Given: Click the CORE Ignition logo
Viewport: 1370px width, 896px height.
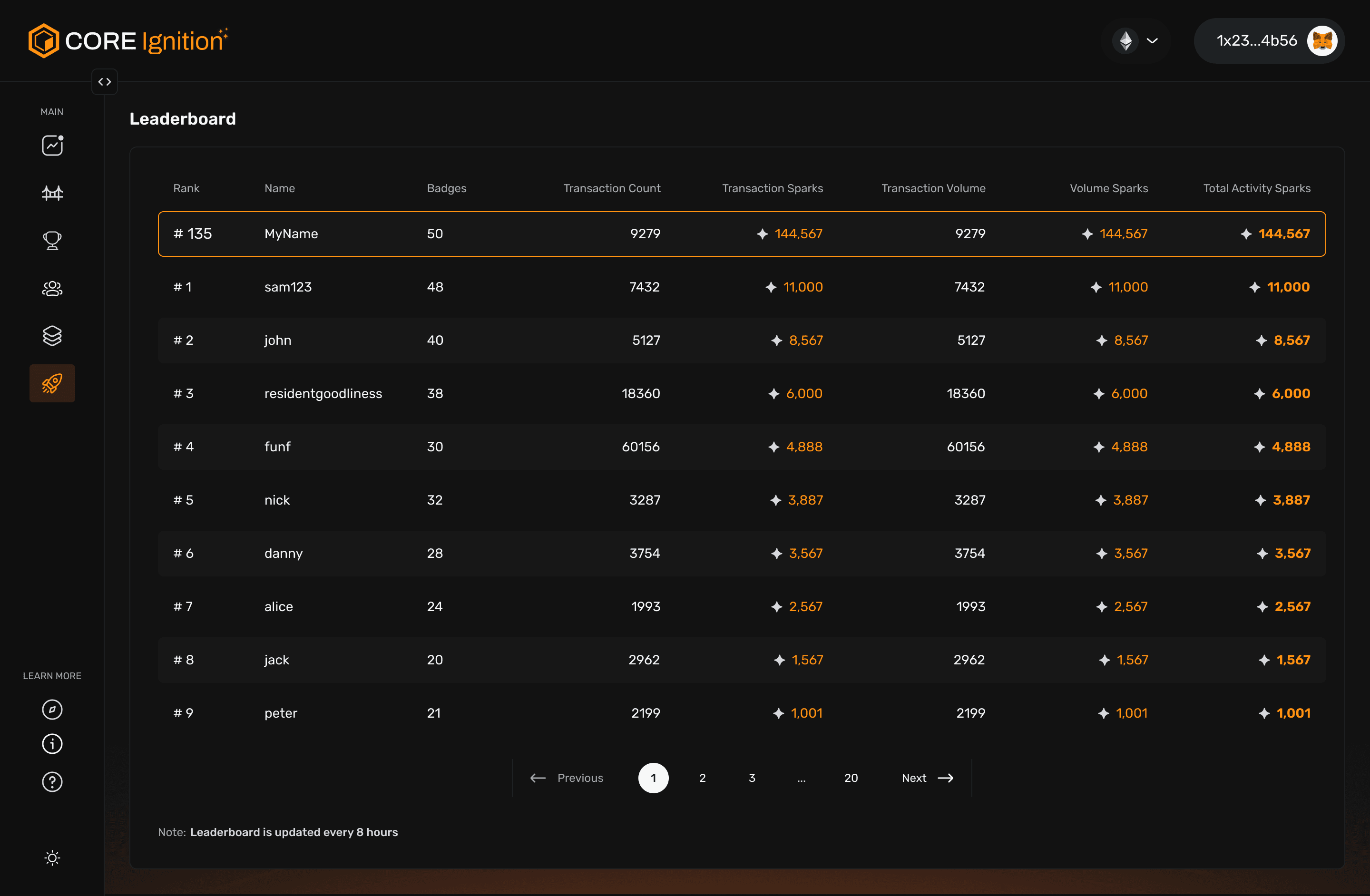Looking at the screenshot, I should [x=128, y=41].
